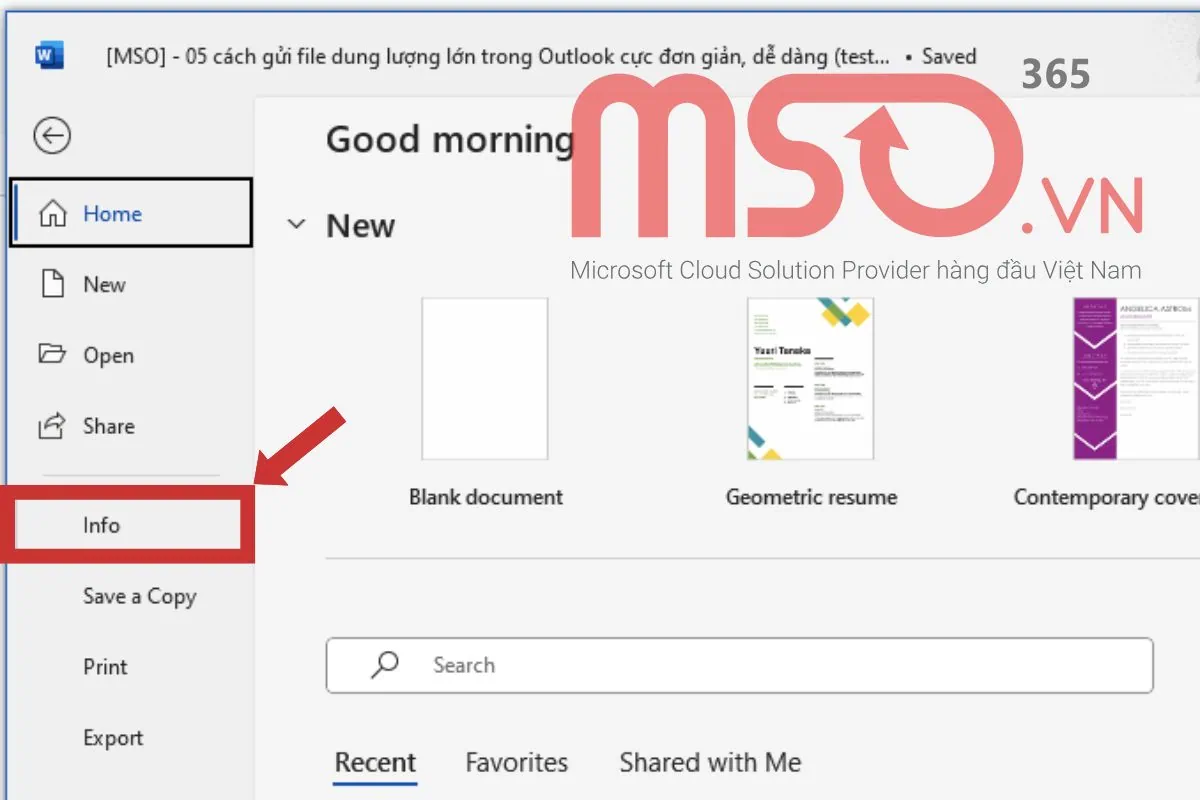Image resolution: width=1200 pixels, height=800 pixels.
Task: Click the New document icon in sidebar
Action: [x=52, y=284]
